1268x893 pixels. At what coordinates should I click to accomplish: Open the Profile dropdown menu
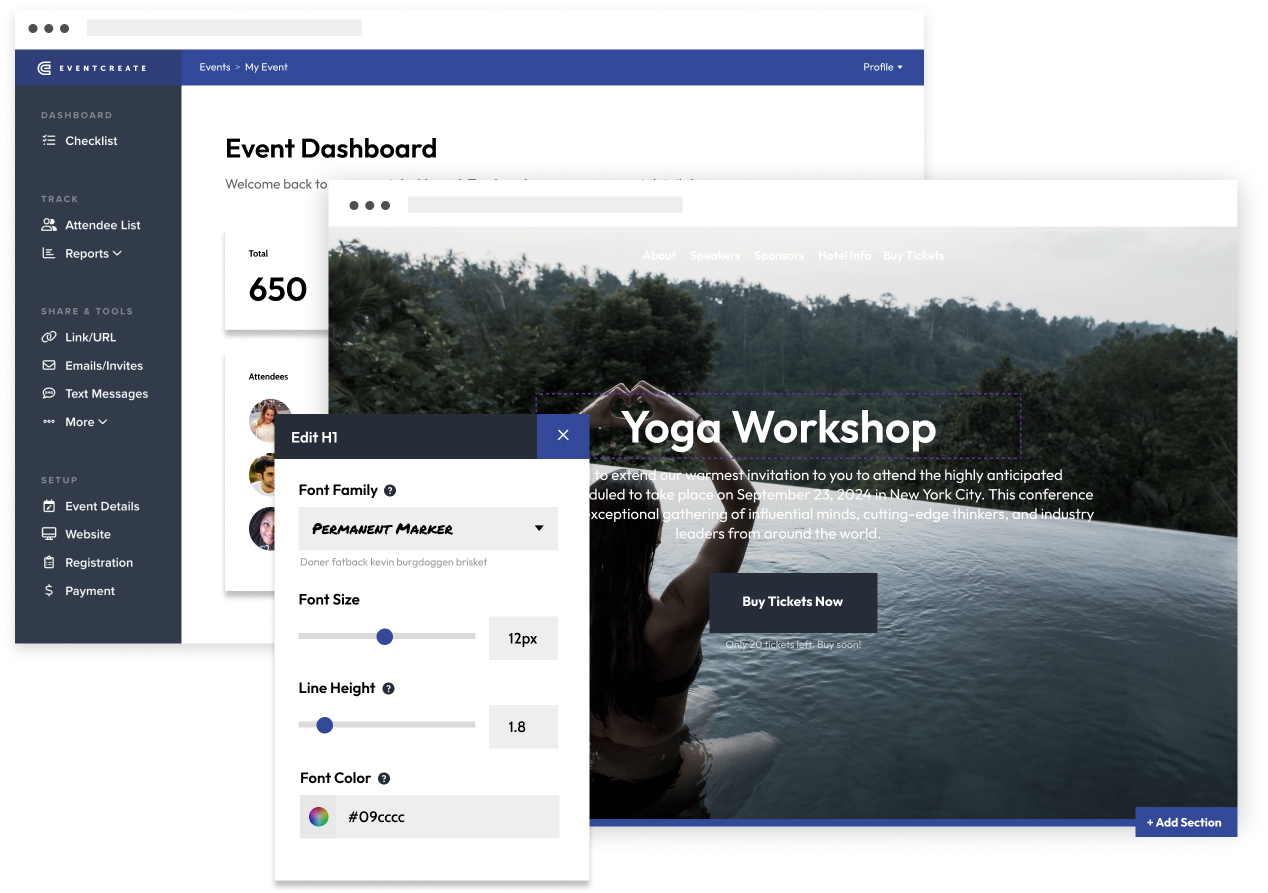tap(883, 67)
